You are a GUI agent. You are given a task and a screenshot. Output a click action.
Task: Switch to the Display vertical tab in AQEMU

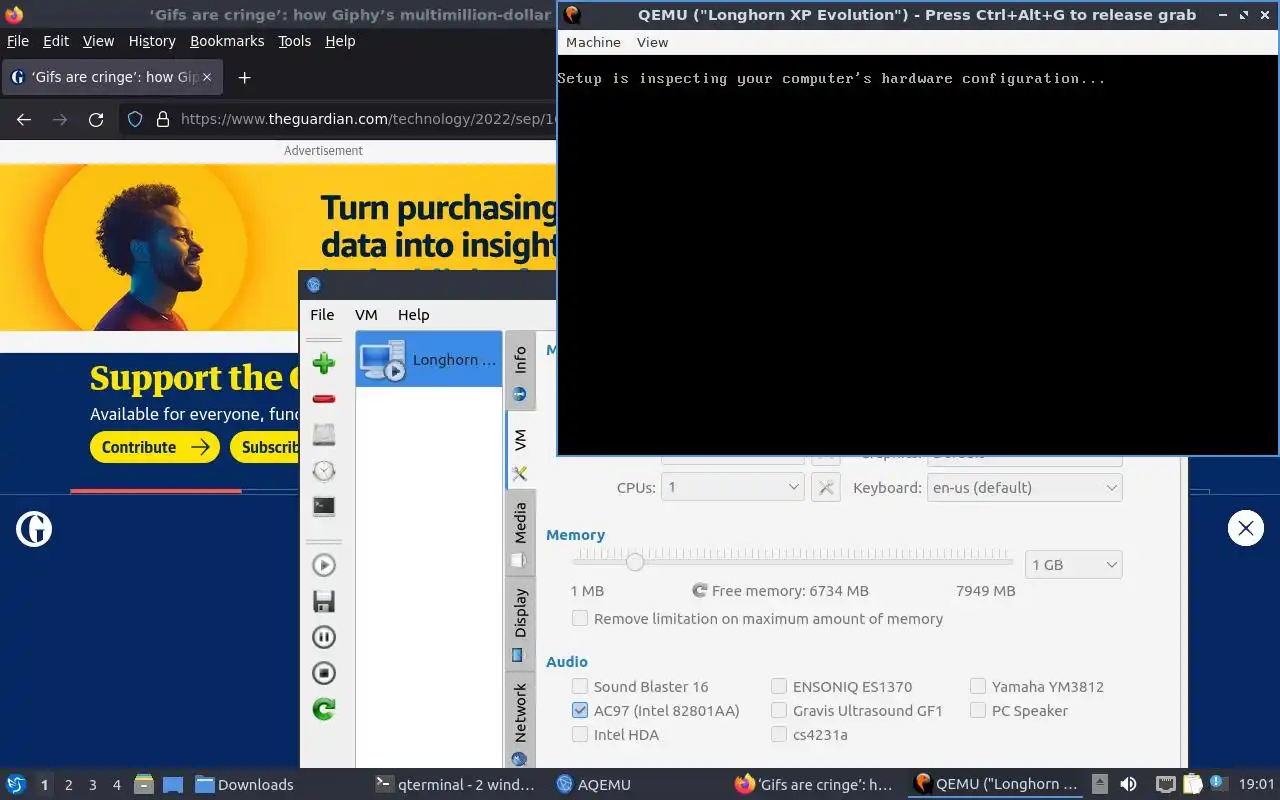(520, 625)
